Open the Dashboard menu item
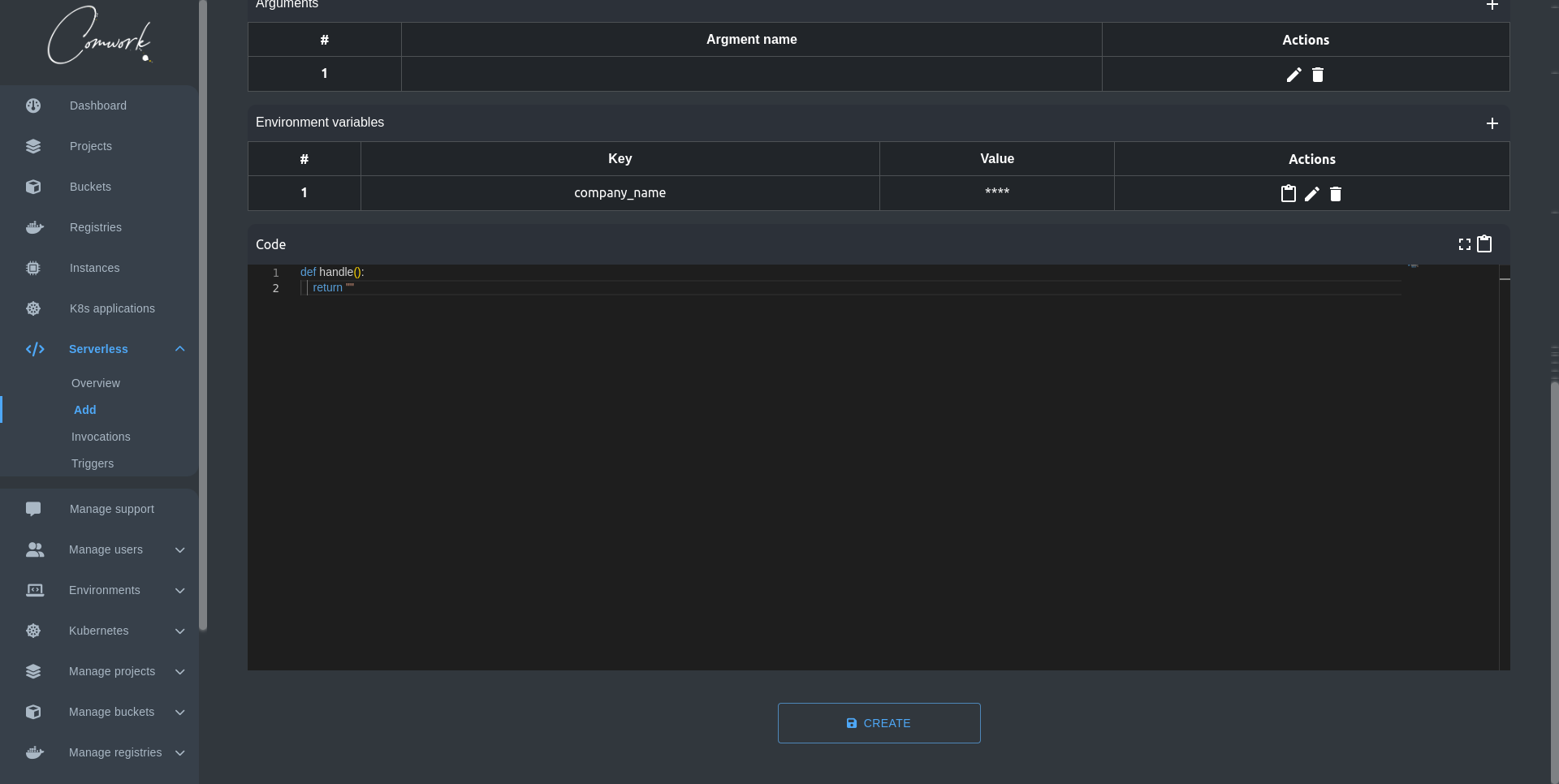This screenshot has height=784, width=1559. click(x=98, y=106)
